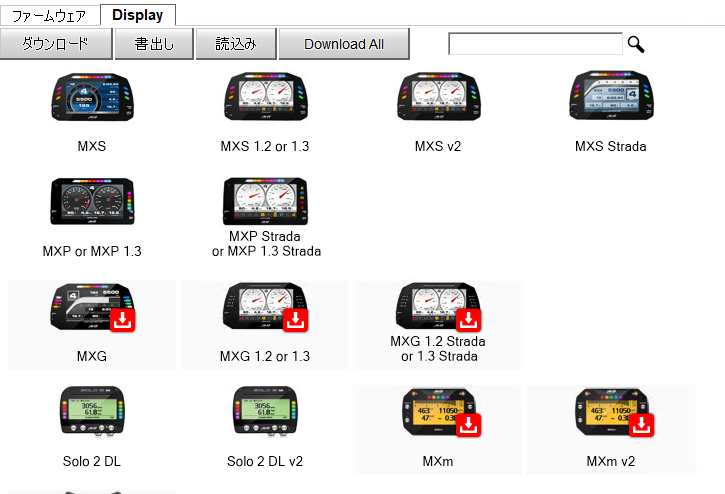Select the MXm device image
The image size is (725, 494).
438,412
